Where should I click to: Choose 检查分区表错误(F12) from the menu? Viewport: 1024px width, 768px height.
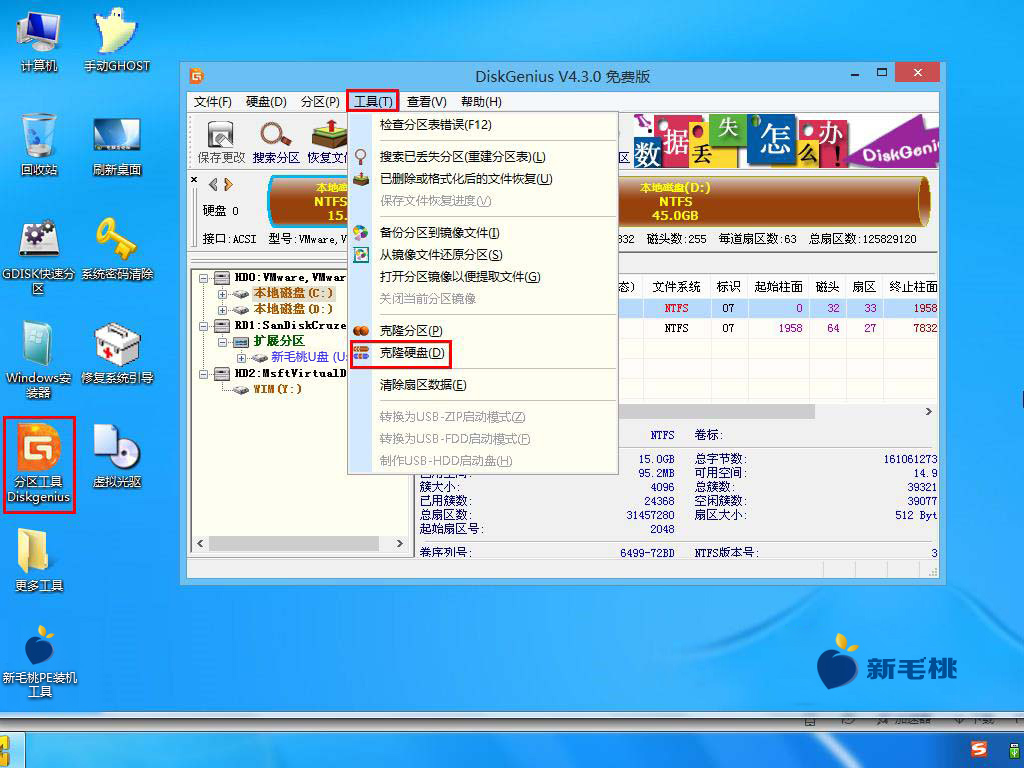pos(484,125)
